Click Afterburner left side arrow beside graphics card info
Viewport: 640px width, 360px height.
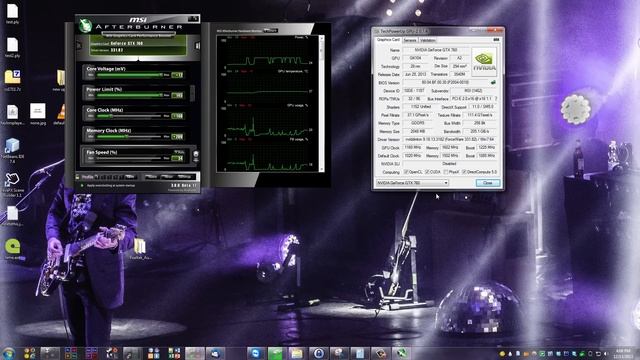coord(79,45)
